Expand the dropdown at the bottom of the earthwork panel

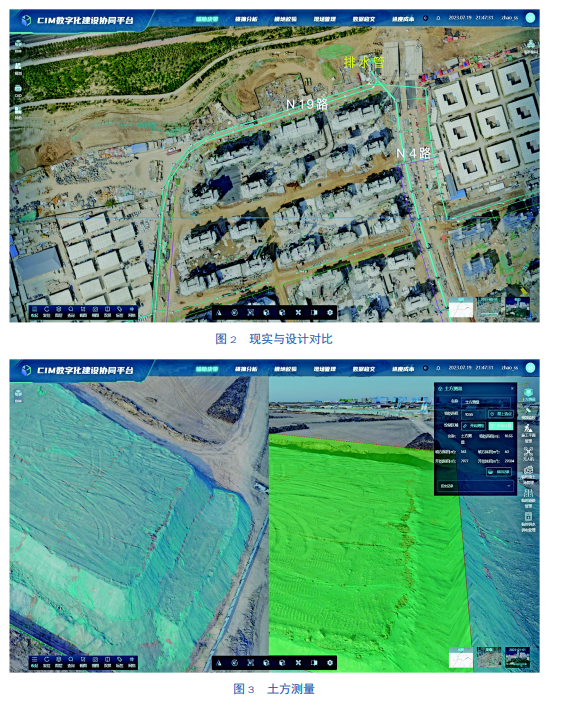pyautogui.click(x=476, y=486)
